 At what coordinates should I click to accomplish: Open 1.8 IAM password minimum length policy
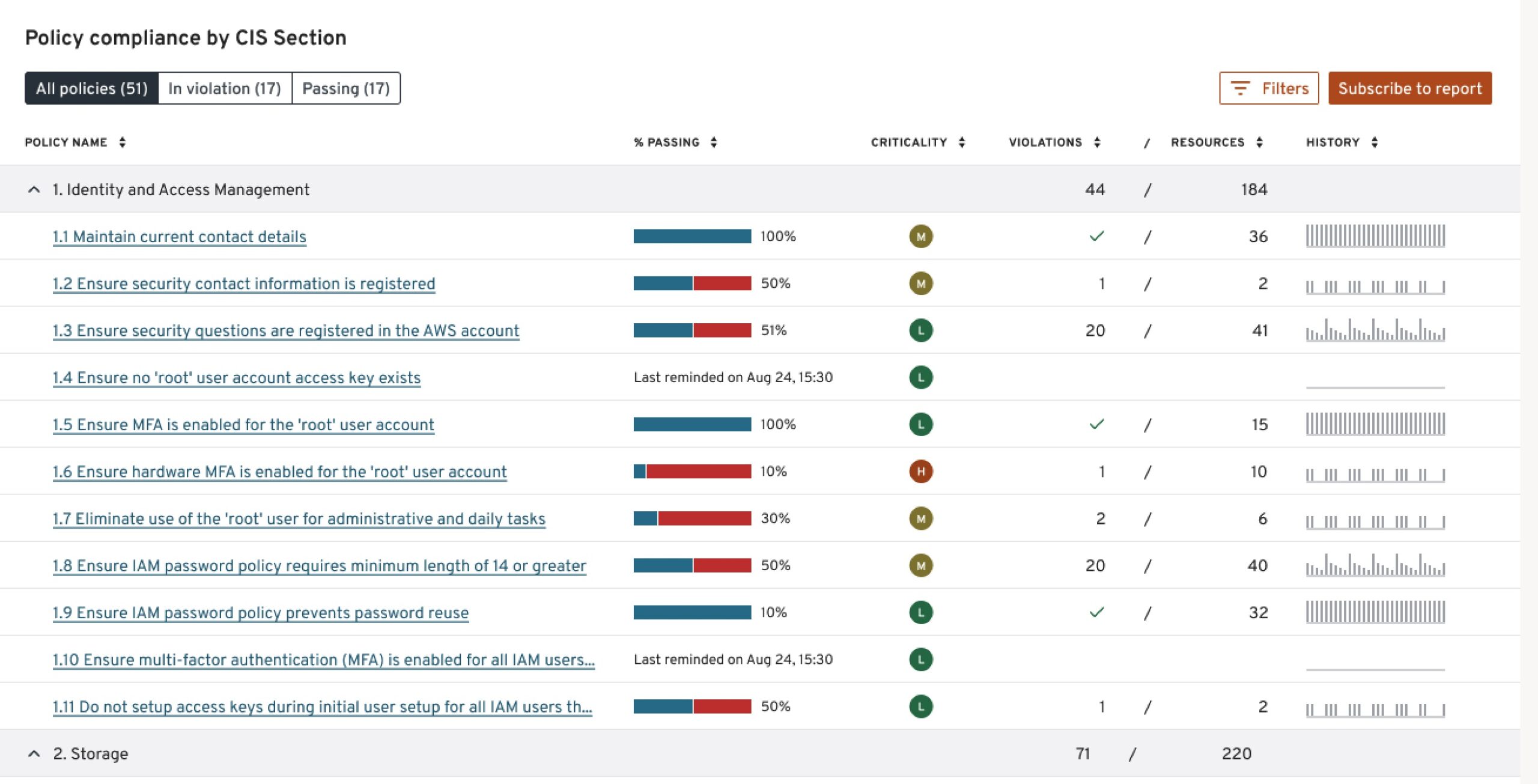(319, 566)
